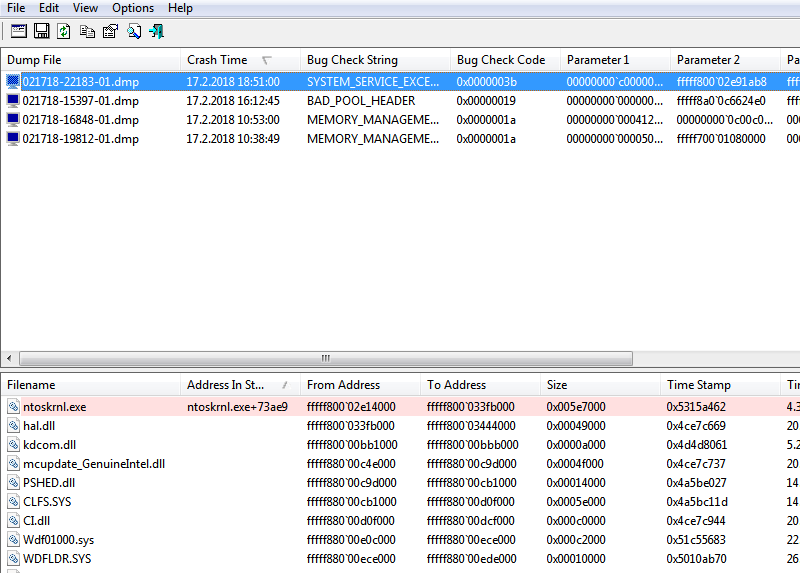Open the File menu
This screenshot has width=800, height=573.
16,8
